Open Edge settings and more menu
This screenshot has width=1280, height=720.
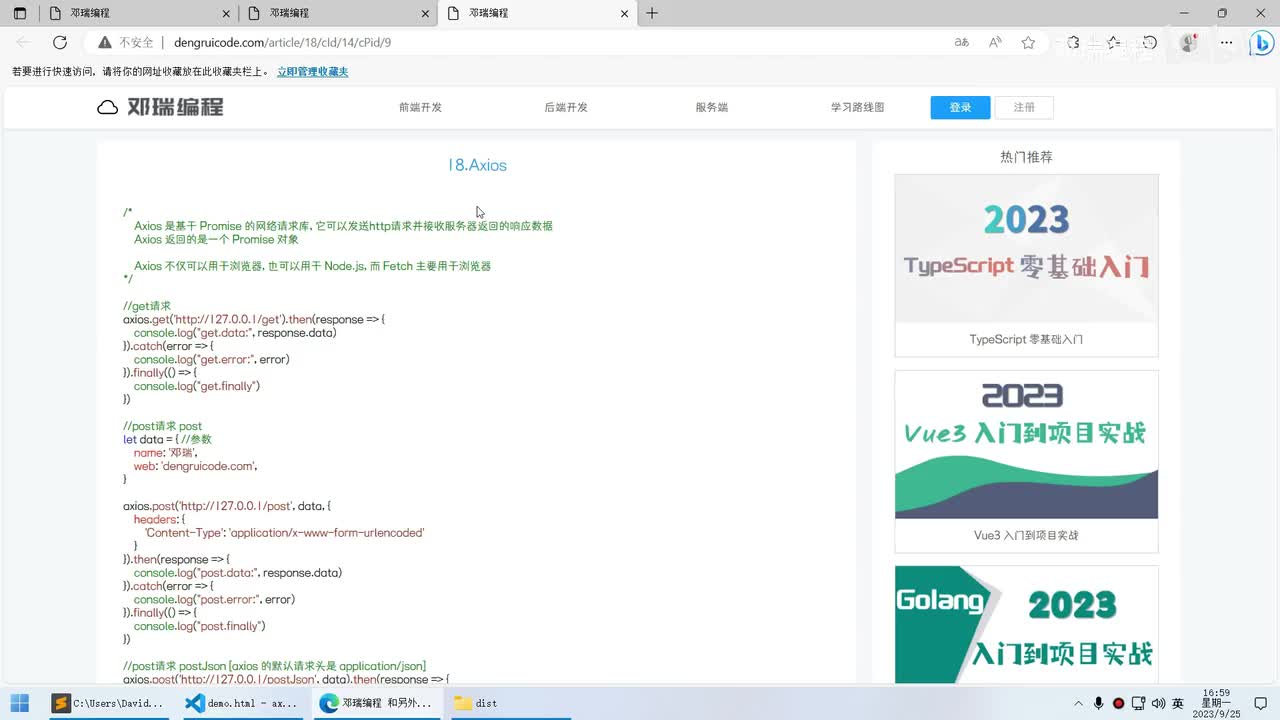(1227, 43)
